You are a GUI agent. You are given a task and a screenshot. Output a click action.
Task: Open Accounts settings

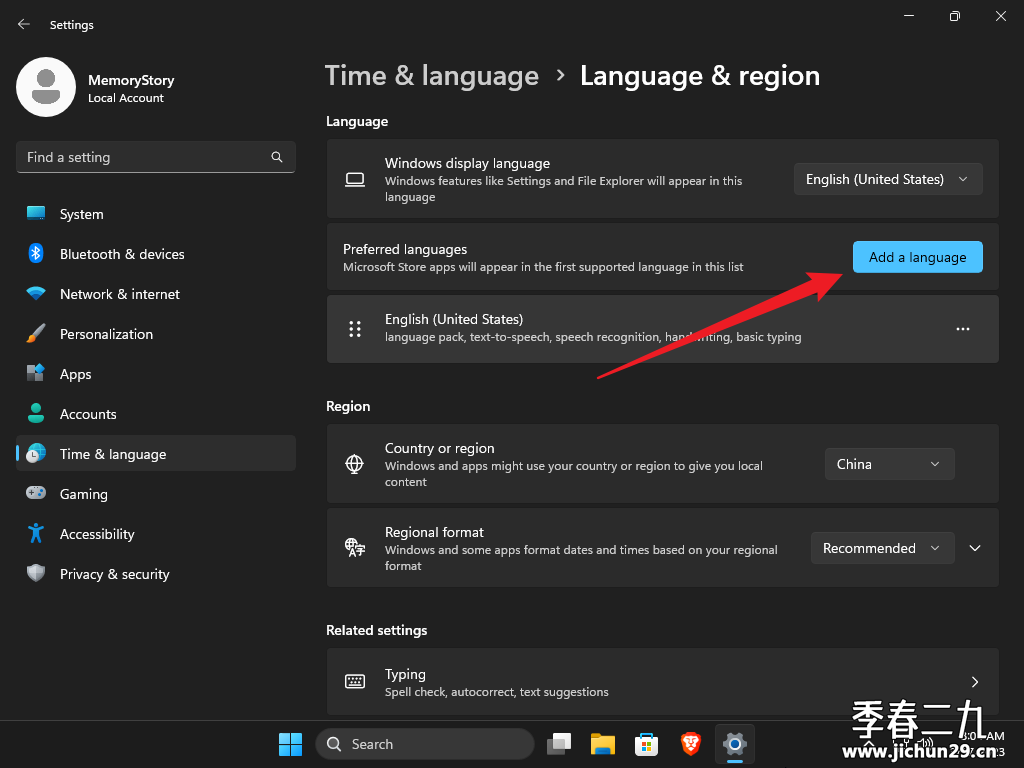pos(155,413)
